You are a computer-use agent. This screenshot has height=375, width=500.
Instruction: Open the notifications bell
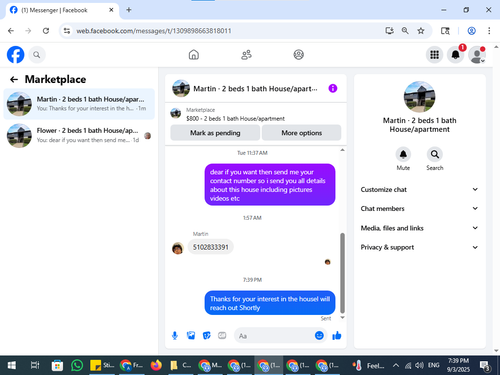[x=456, y=55]
